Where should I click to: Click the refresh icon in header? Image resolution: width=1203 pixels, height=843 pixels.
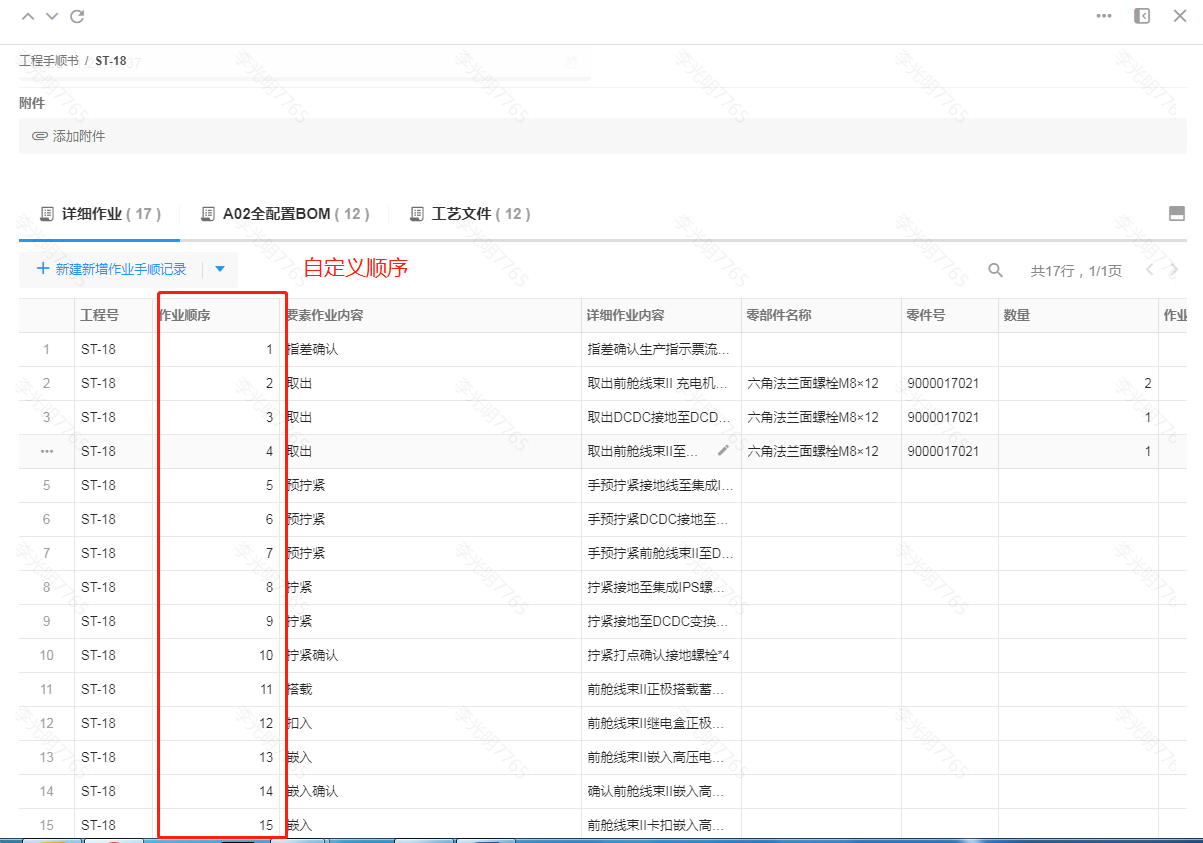(x=77, y=16)
